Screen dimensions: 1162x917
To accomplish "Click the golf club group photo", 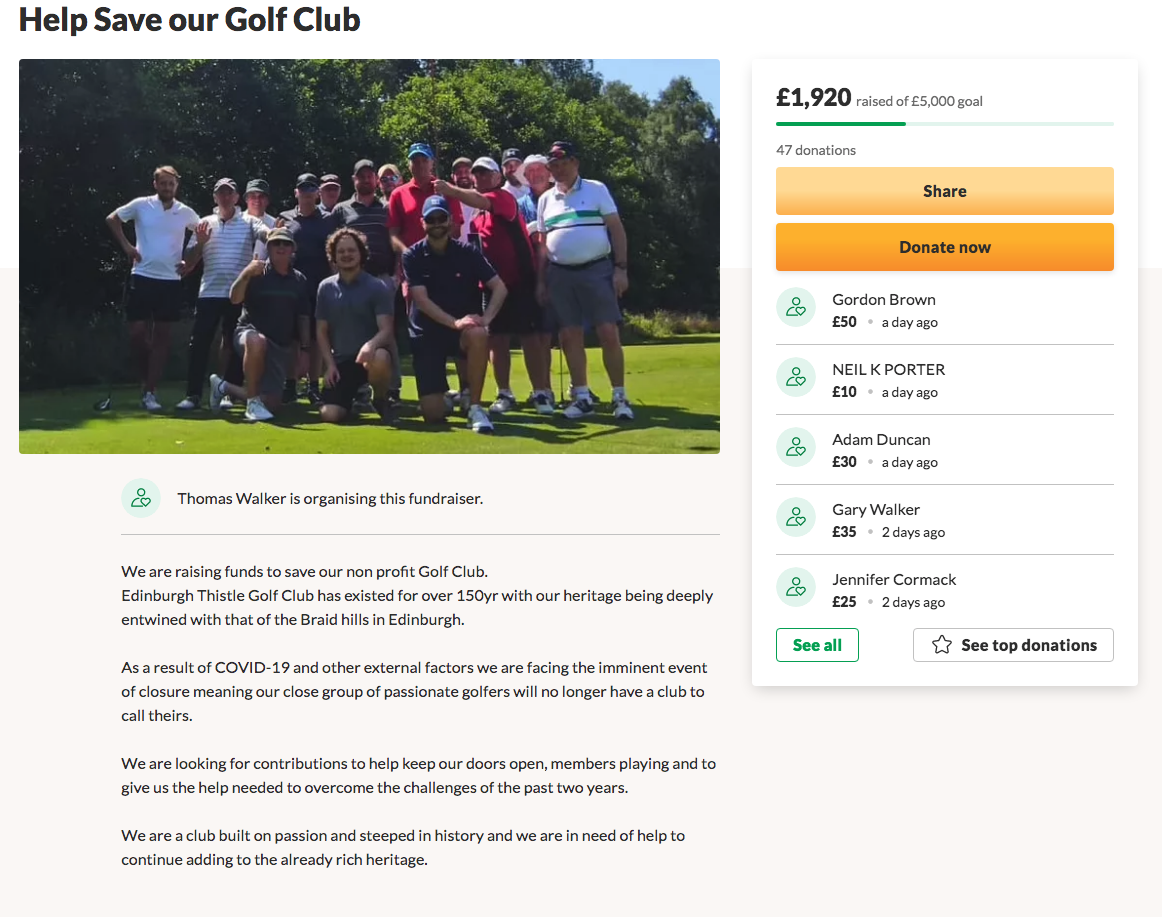I will pyautogui.click(x=369, y=255).
